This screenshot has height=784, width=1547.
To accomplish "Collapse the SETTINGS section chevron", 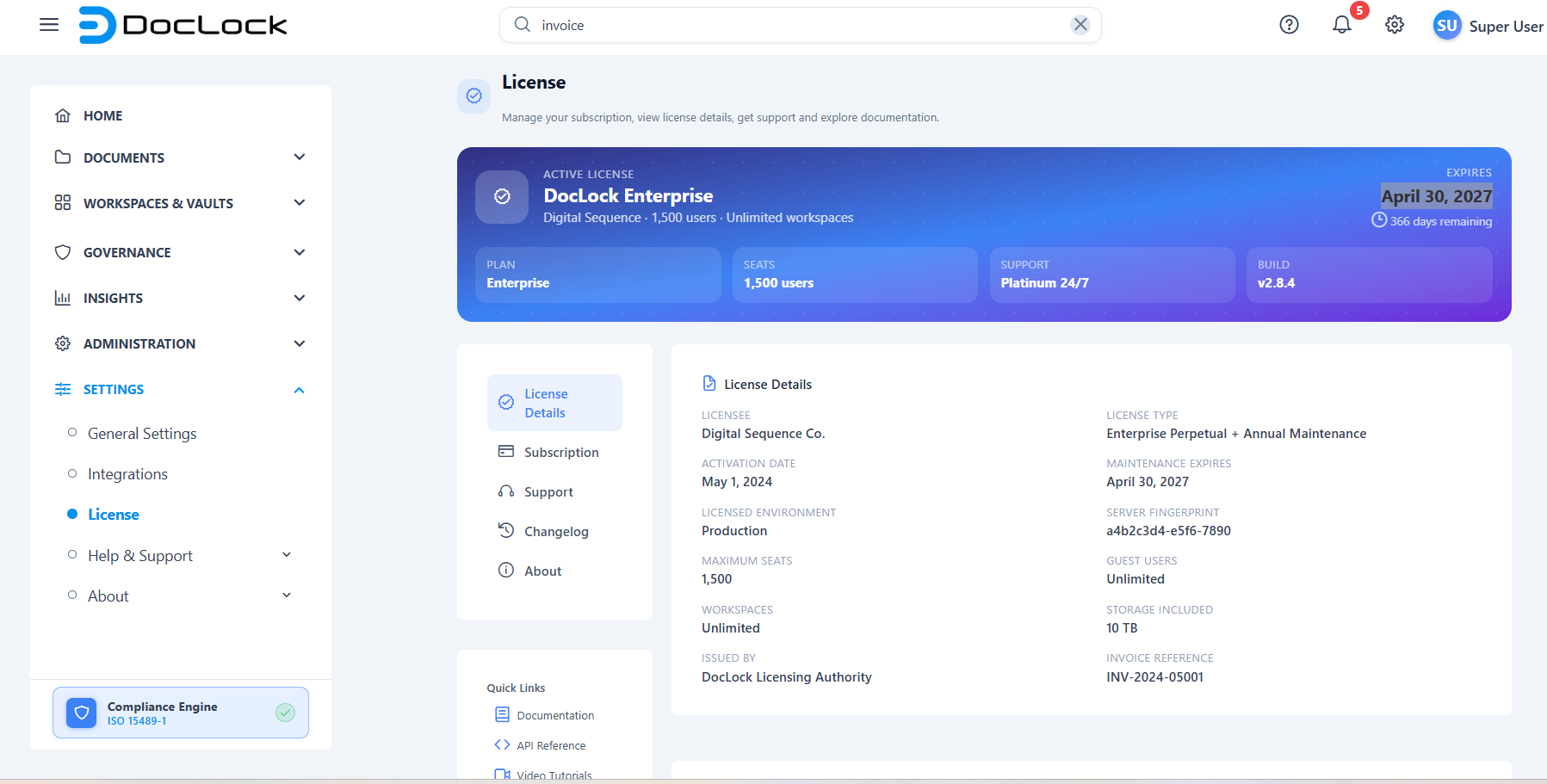I will [300, 390].
